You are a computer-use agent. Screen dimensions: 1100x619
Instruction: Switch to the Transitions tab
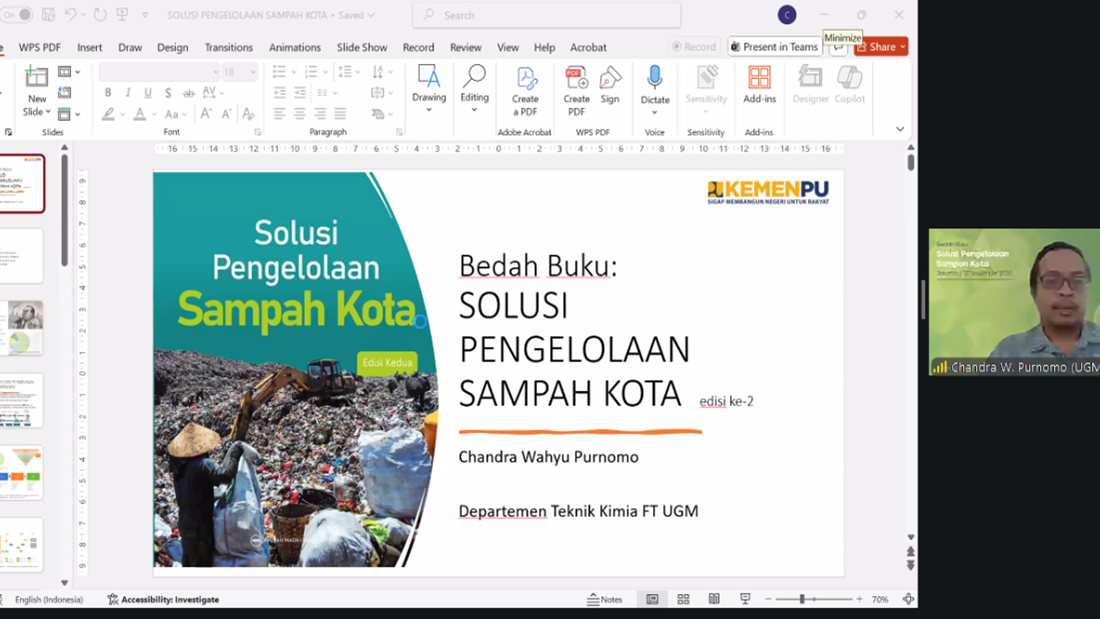[229, 47]
